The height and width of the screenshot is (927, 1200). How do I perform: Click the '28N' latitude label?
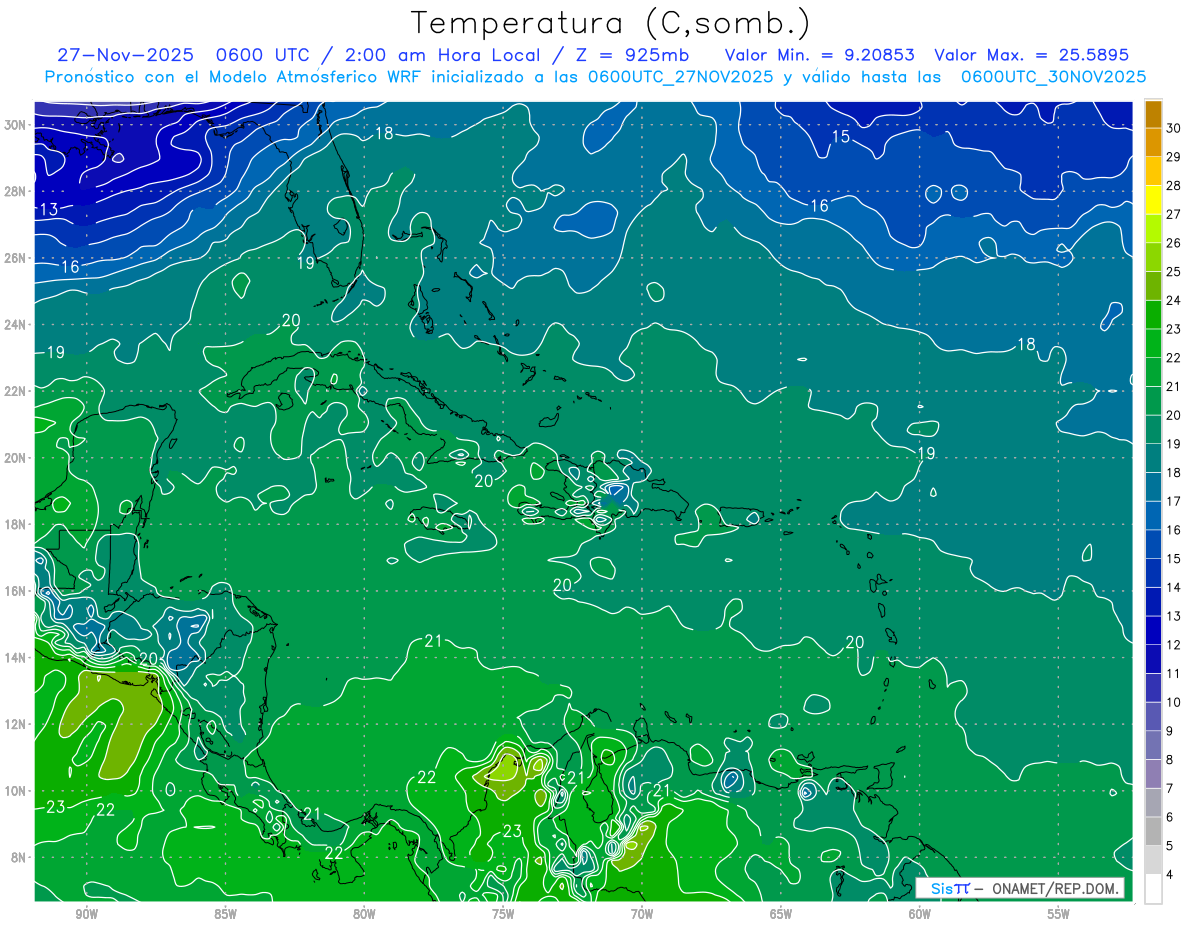[x=15, y=191]
